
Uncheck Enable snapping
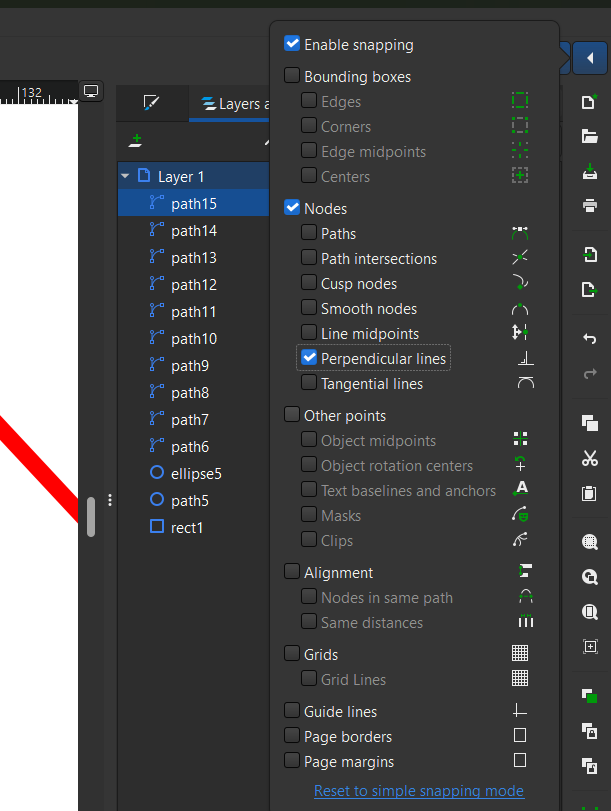tap(292, 43)
